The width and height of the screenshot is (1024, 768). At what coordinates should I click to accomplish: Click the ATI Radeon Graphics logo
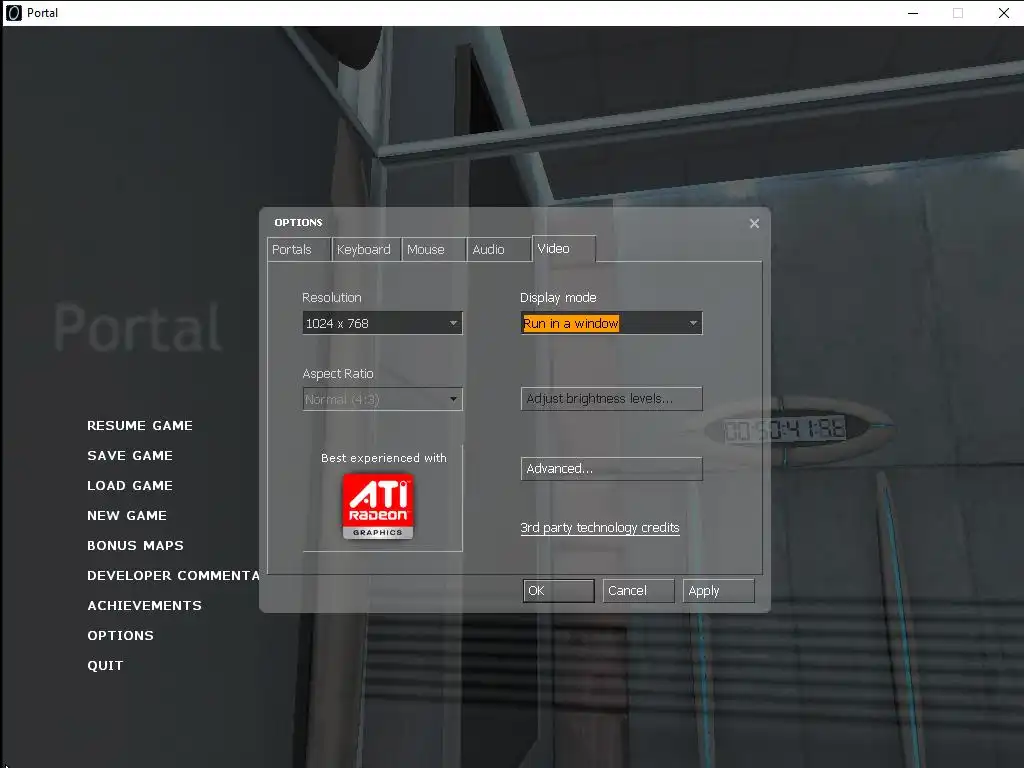[378, 506]
